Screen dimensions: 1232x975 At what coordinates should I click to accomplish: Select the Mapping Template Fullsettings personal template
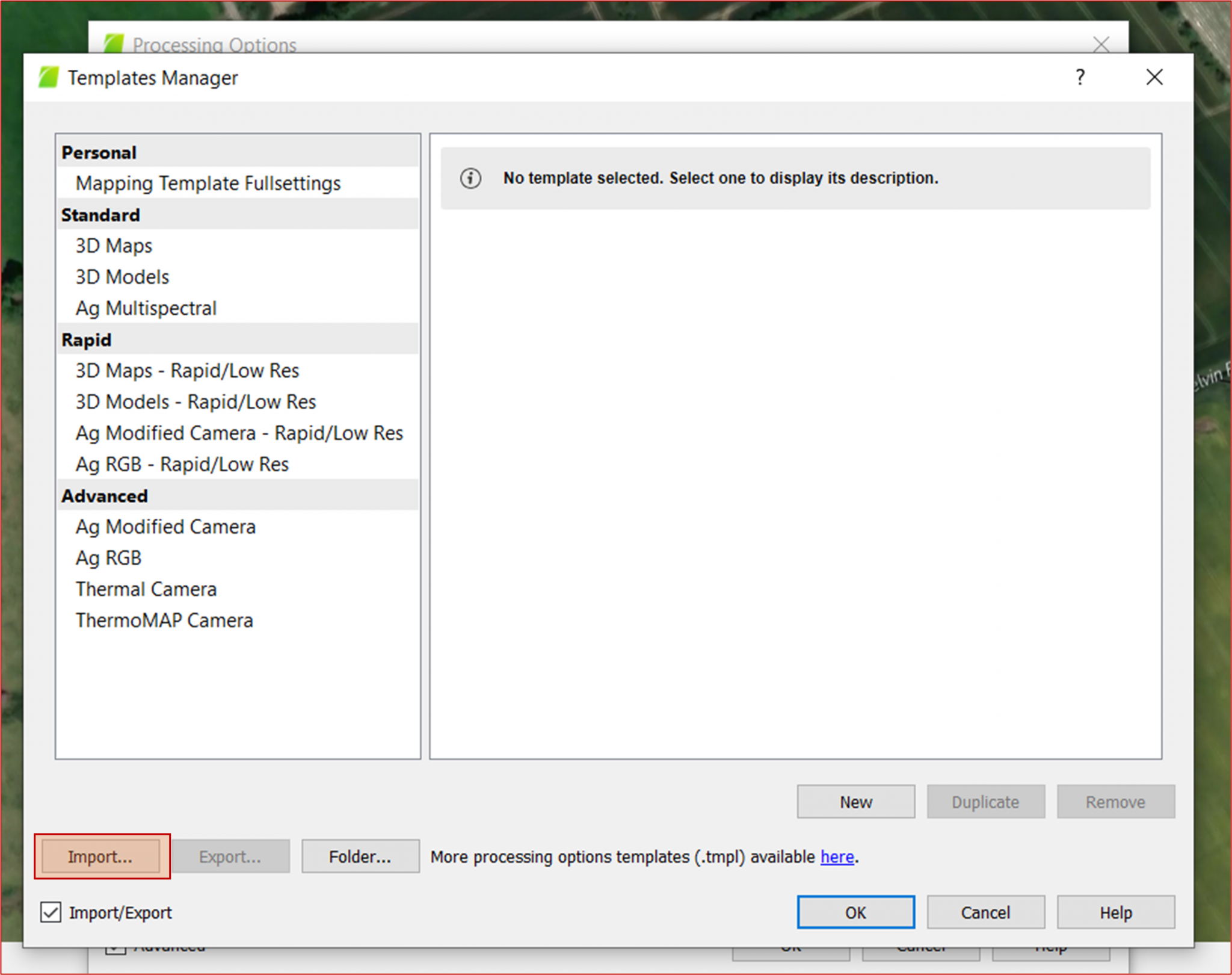click(208, 183)
